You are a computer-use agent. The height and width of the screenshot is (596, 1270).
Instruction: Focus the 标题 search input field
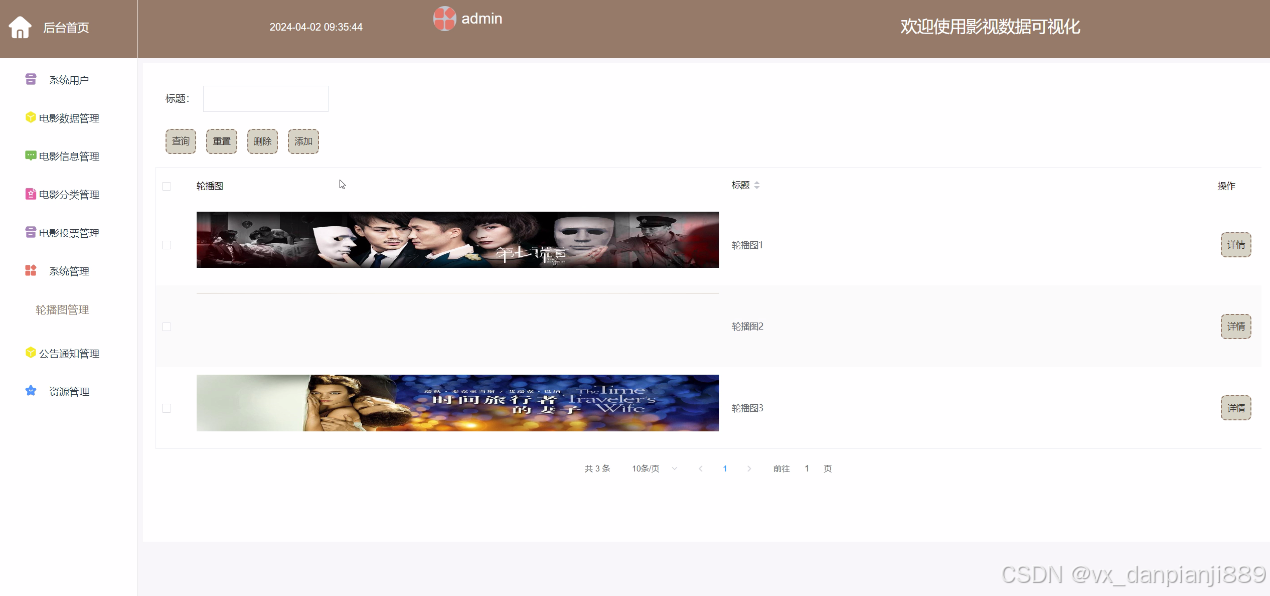point(266,98)
